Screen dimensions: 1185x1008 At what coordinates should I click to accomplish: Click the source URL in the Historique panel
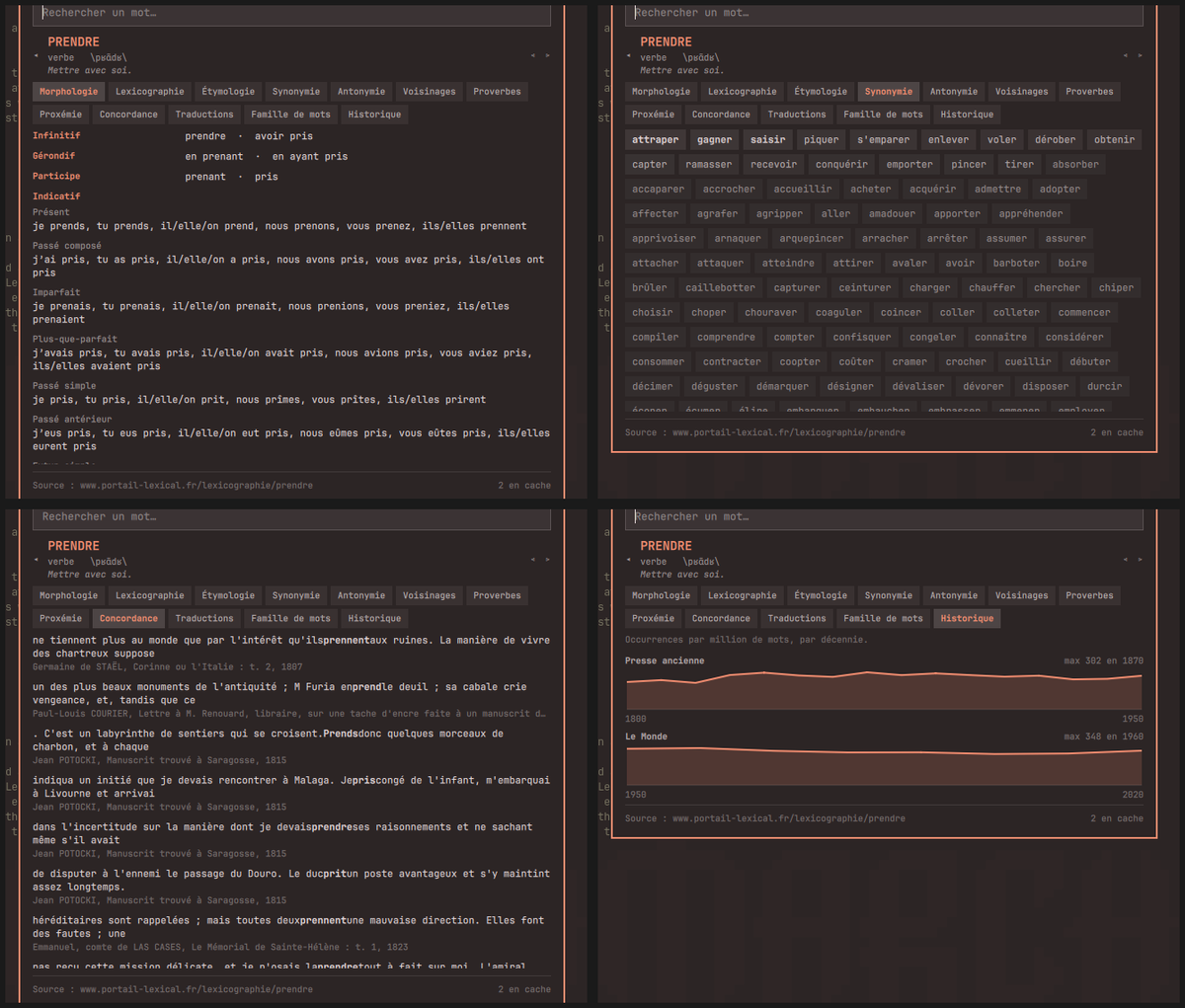click(789, 818)
